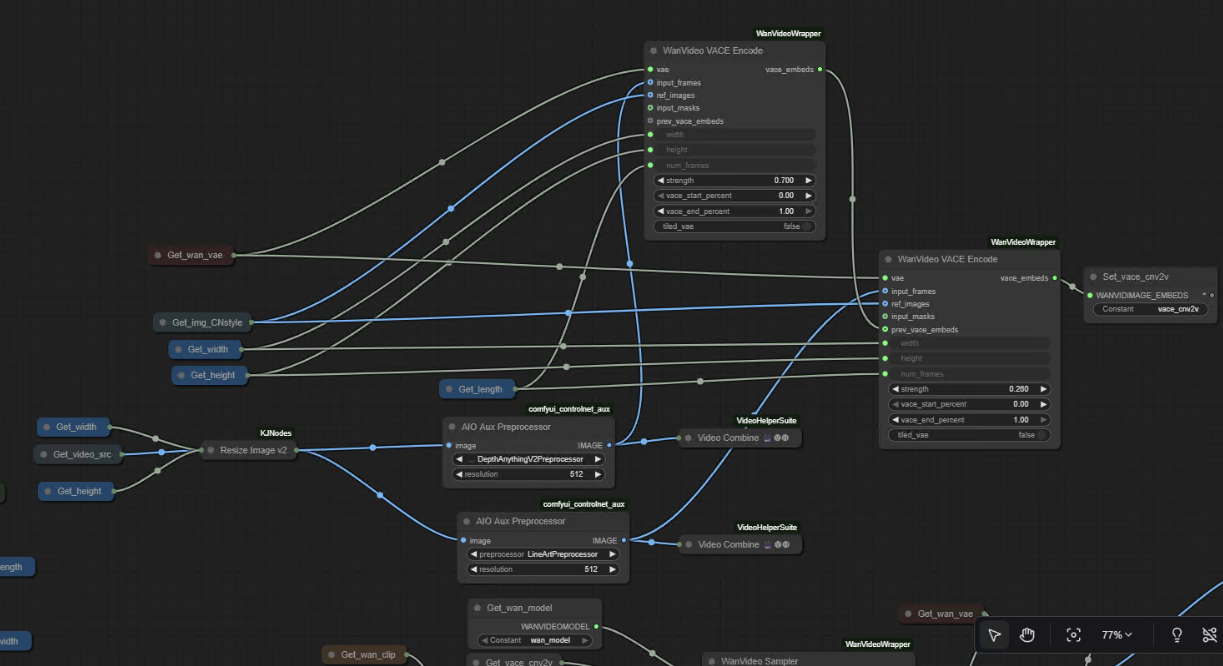The width and height of the screenshot is (1223, 666).
Task: Click the collapse dot on Get_wan_clip
Action: pos(331,655)
